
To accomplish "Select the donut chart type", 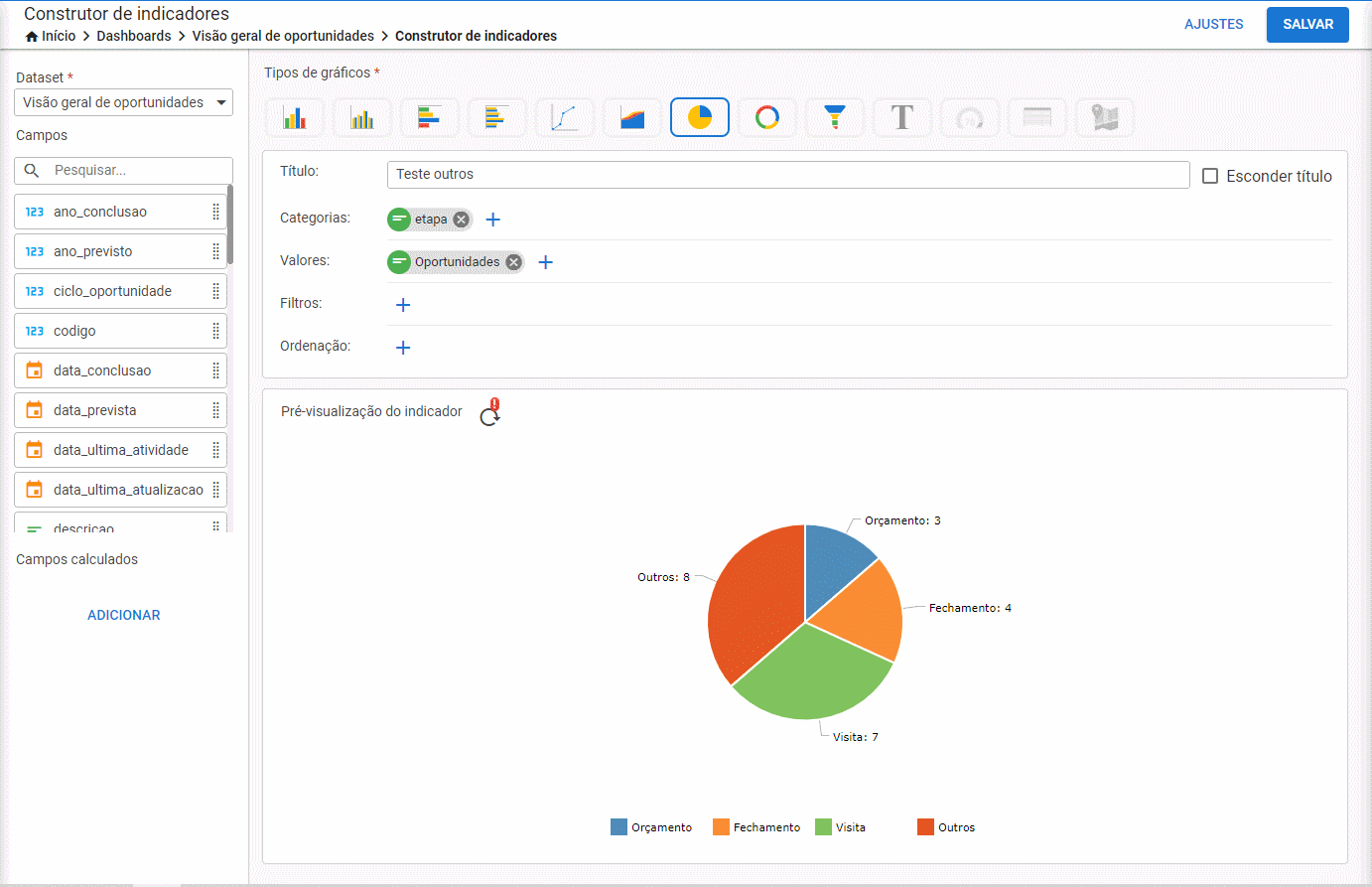I will 767,117.
